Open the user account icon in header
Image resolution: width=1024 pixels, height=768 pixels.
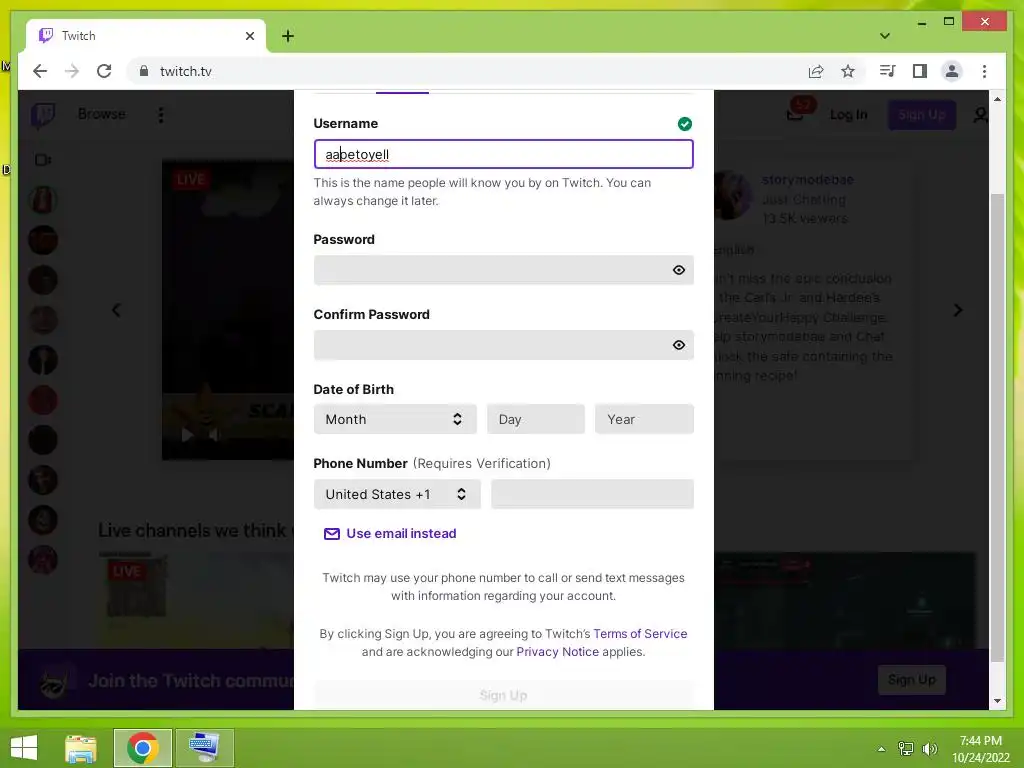click(x=980, y=116)
